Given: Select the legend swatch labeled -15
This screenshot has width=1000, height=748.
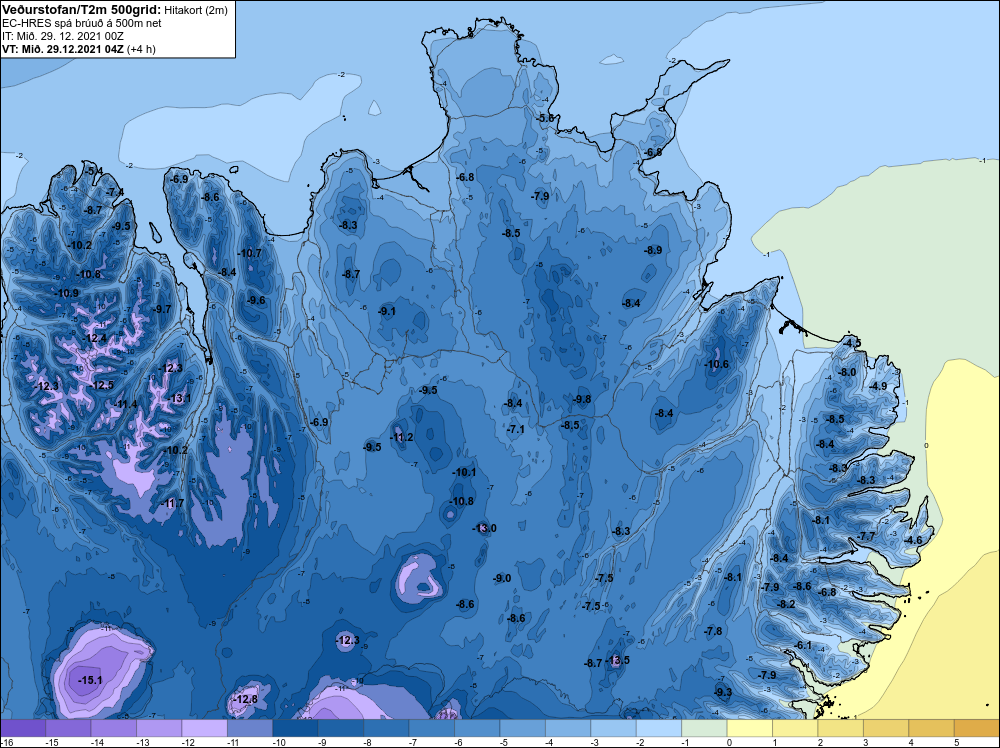Looking at the screenshot, I should (68, 728).
